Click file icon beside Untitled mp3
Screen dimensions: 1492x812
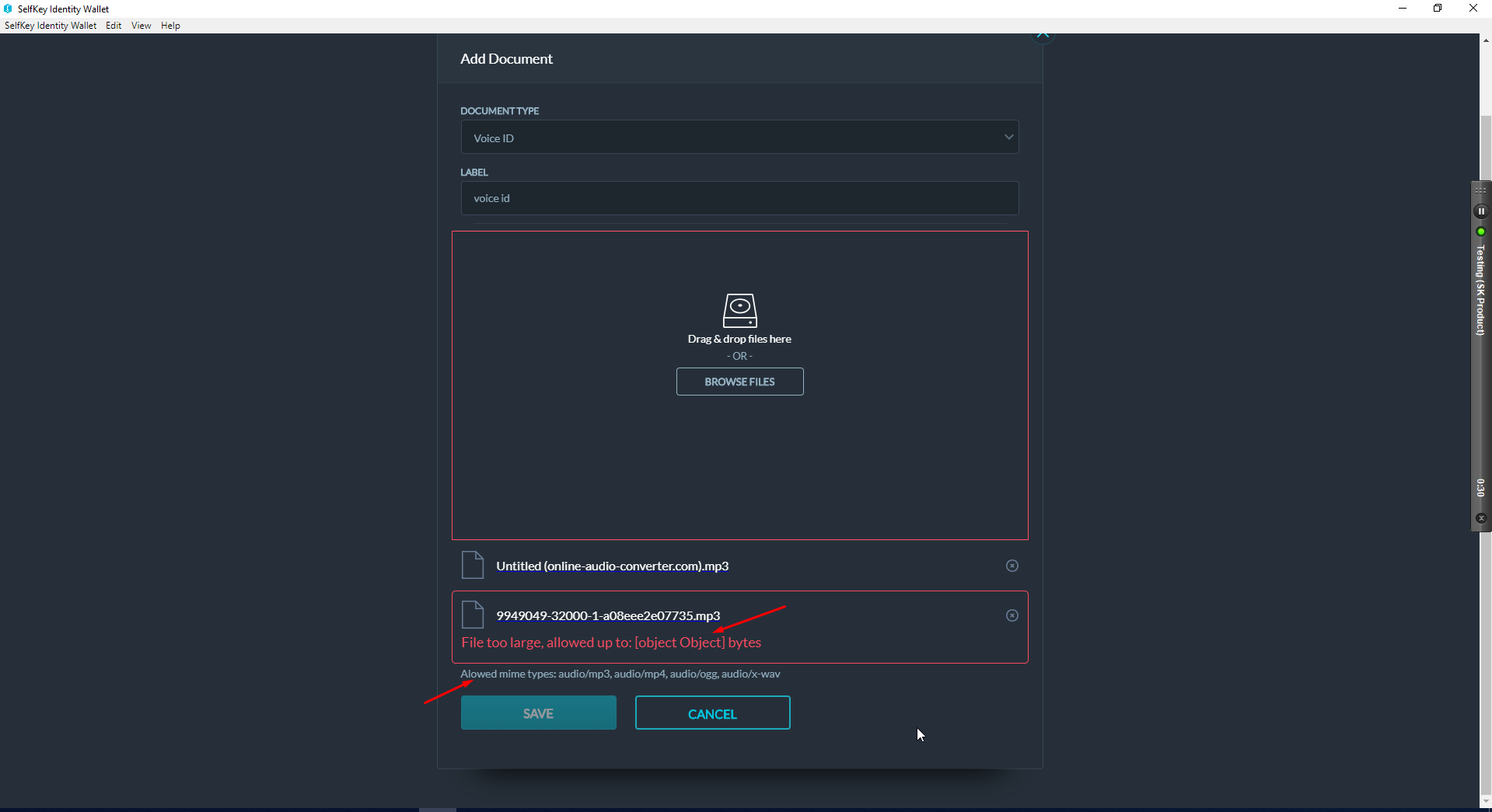tap(473, 565)
